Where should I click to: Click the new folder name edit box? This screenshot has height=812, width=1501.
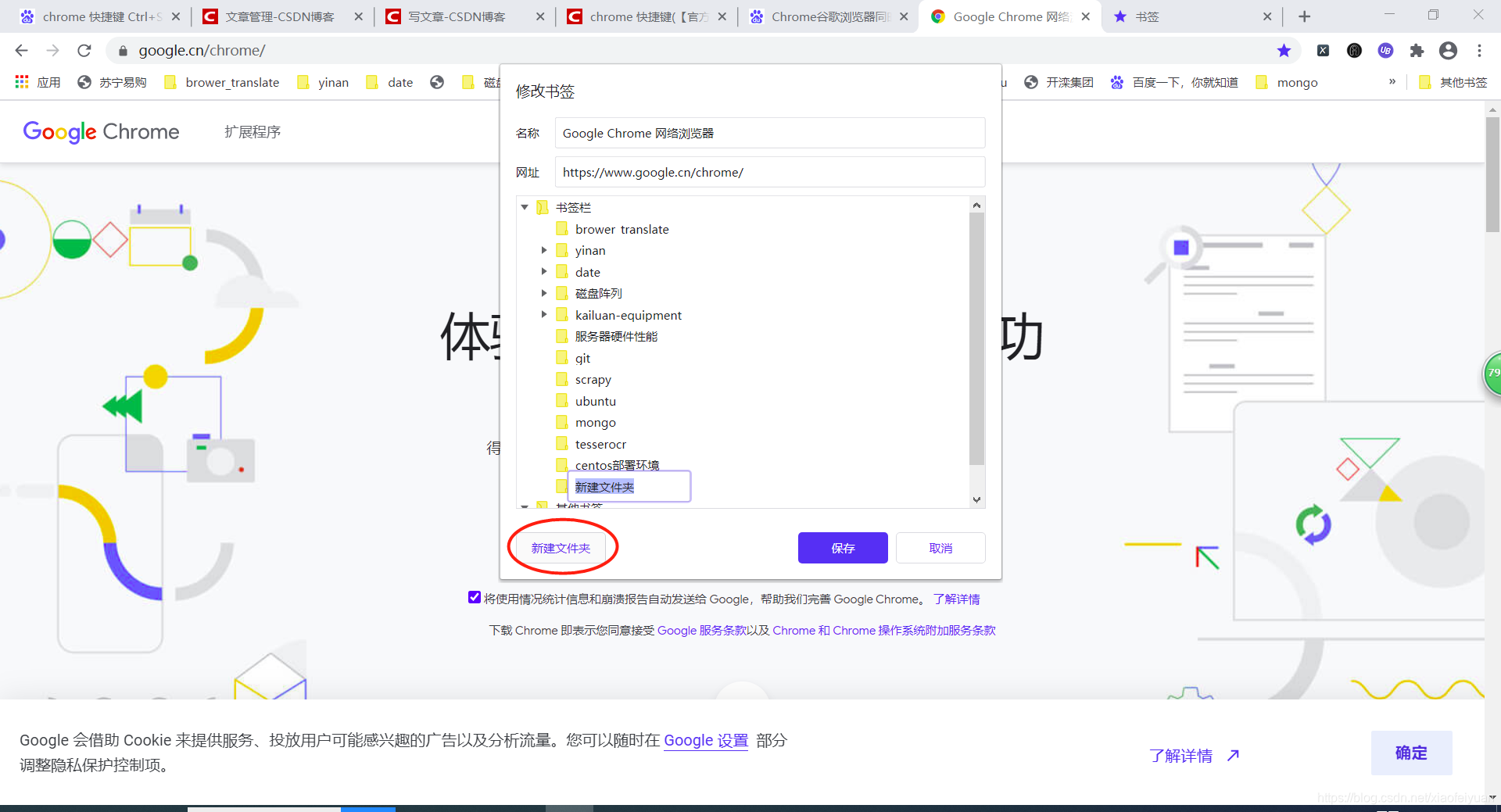click(x=629, y=486)
